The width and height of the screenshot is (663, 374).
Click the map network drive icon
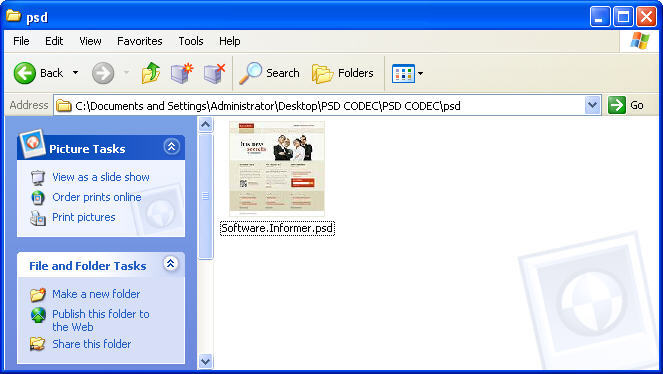click(182, 73)
